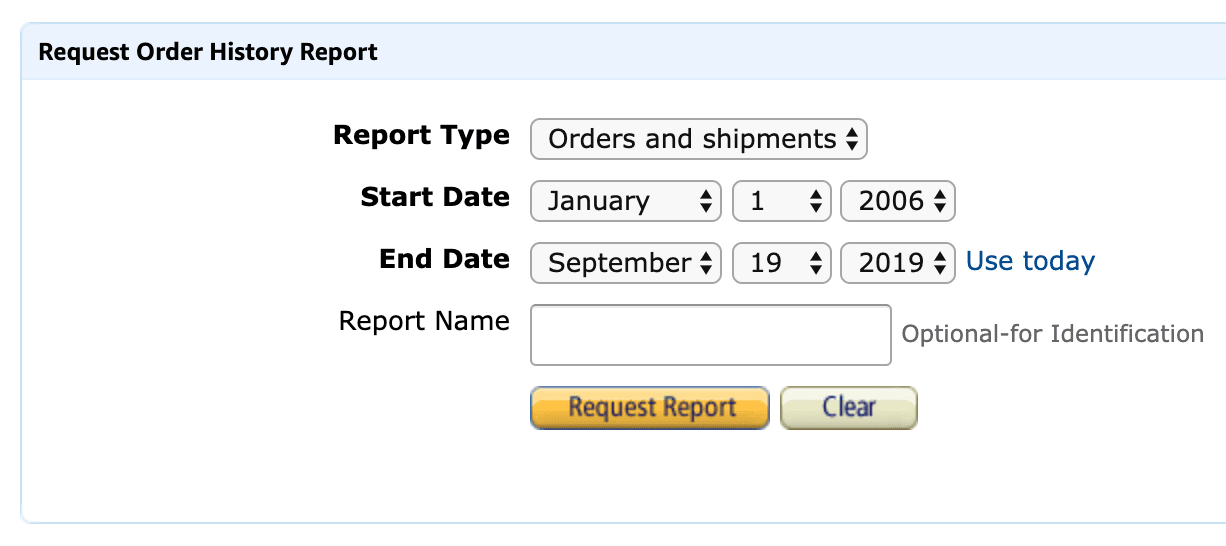Open the Report Type dropdown

pos(697,139)
